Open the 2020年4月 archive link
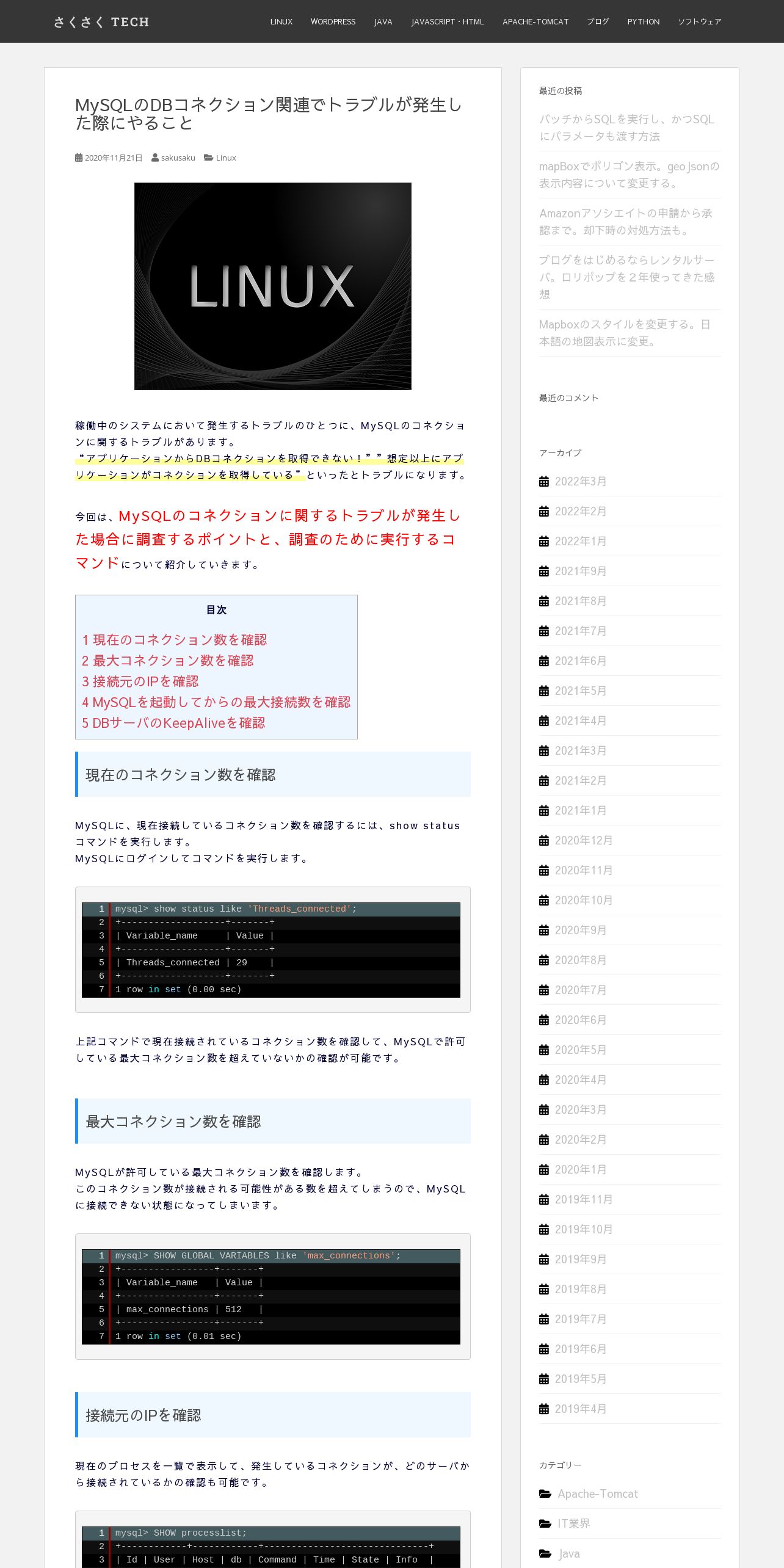The width and height of the screenshot is (784, 1568). tap(580, 1080)
